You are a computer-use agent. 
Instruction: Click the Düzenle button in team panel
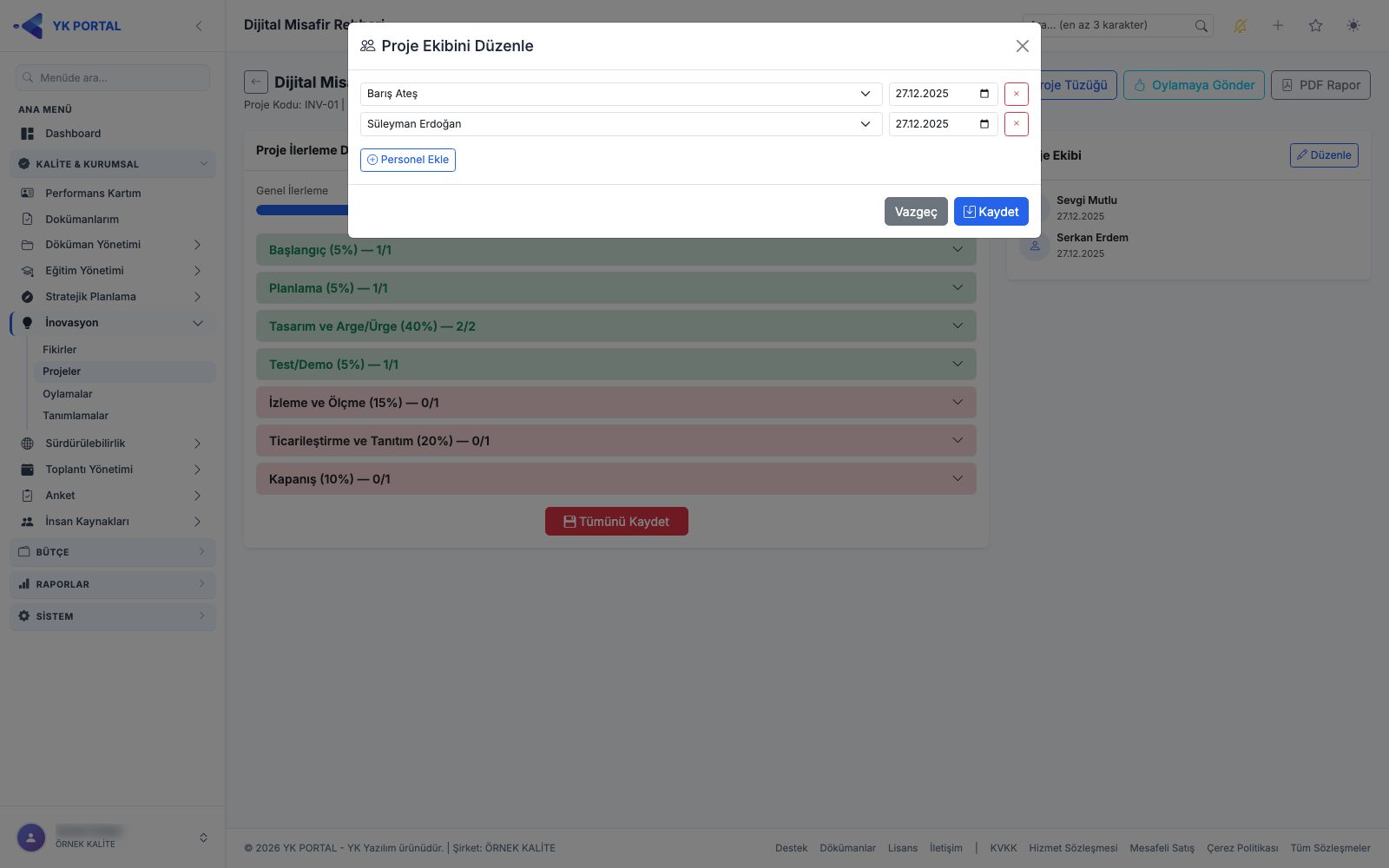[1324, 155]
